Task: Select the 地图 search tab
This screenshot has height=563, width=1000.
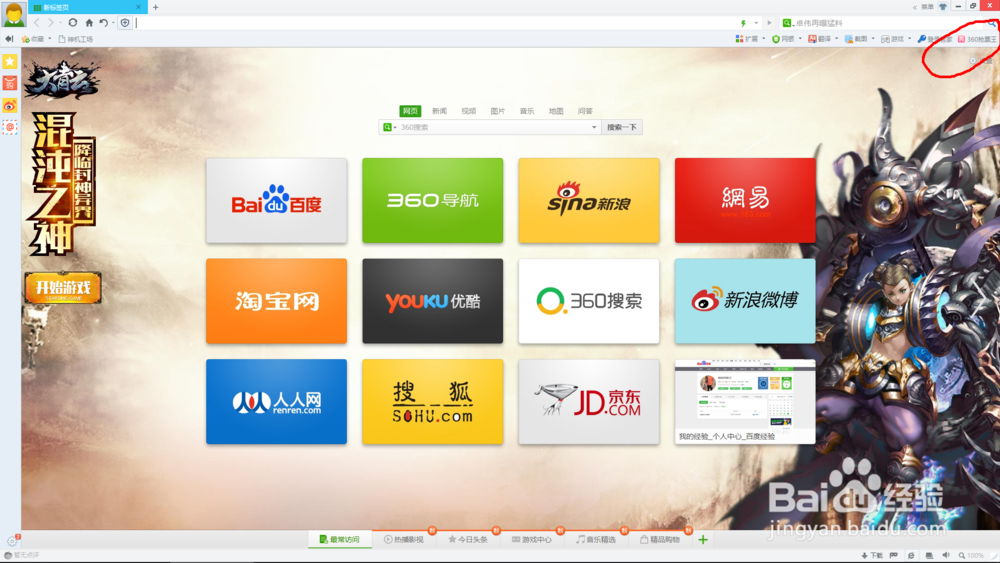Action: (556, 111)
